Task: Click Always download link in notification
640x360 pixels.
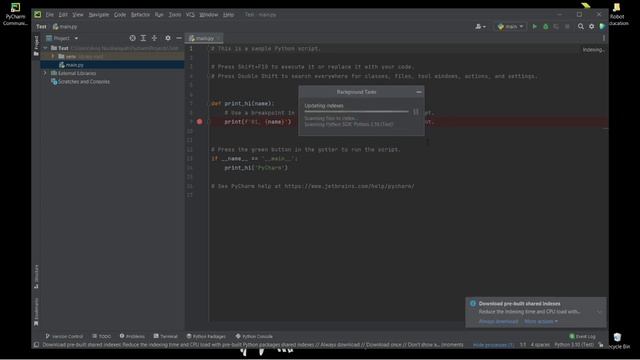Action: (x=498, y=322)
